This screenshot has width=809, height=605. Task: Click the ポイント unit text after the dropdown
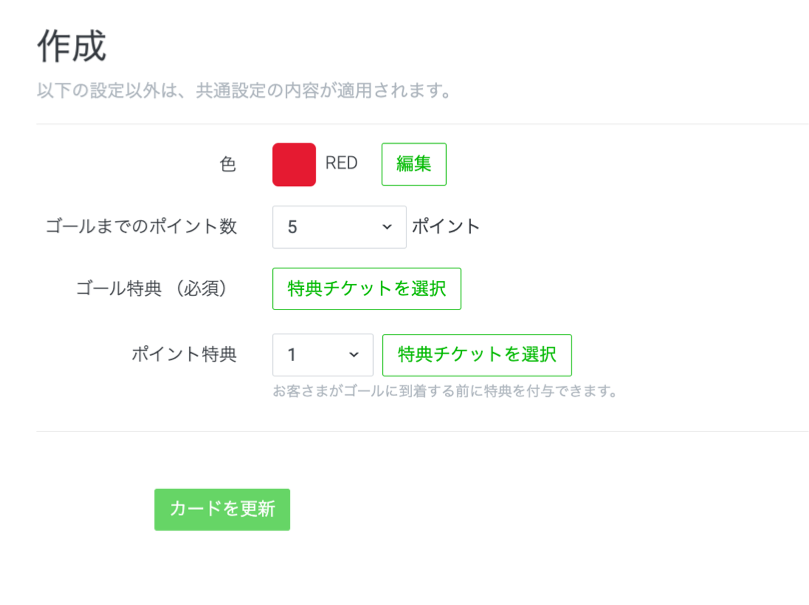point(446,227)
